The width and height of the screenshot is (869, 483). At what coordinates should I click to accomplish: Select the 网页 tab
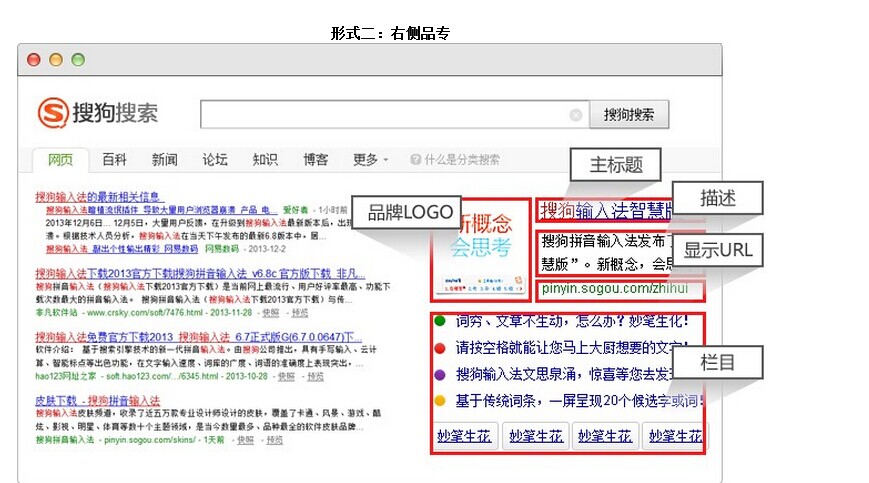click(x=60, y=160)
